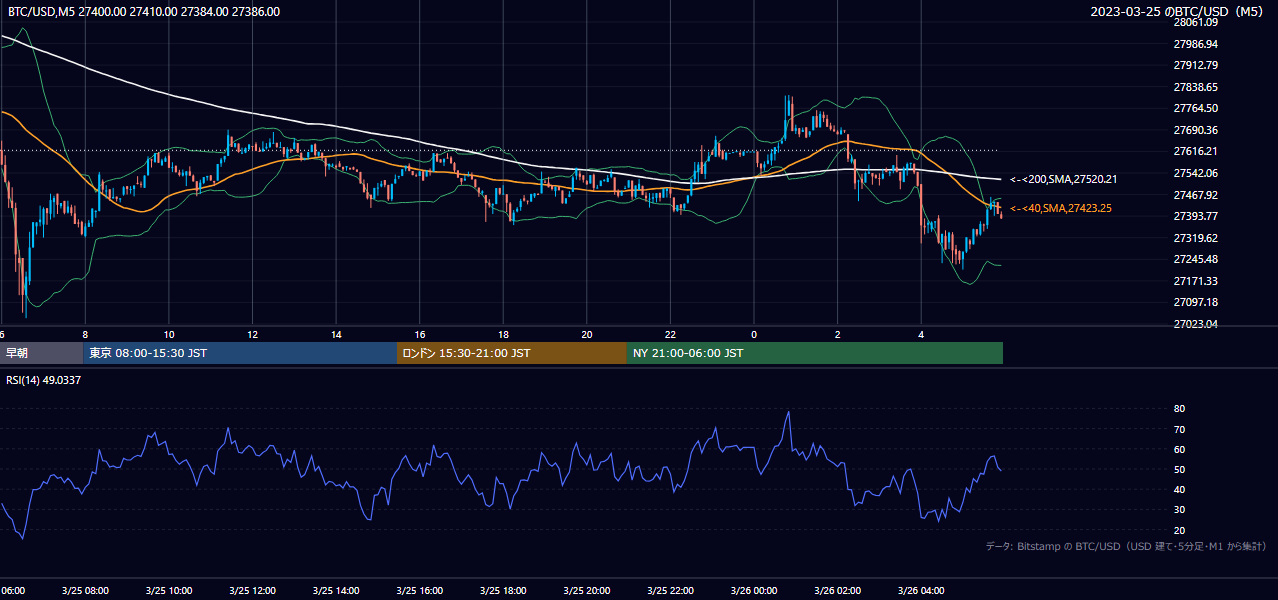
Task: Select the 3/25 20:00 time axis label
Action: pyautogui.click(x=586, y=591)
